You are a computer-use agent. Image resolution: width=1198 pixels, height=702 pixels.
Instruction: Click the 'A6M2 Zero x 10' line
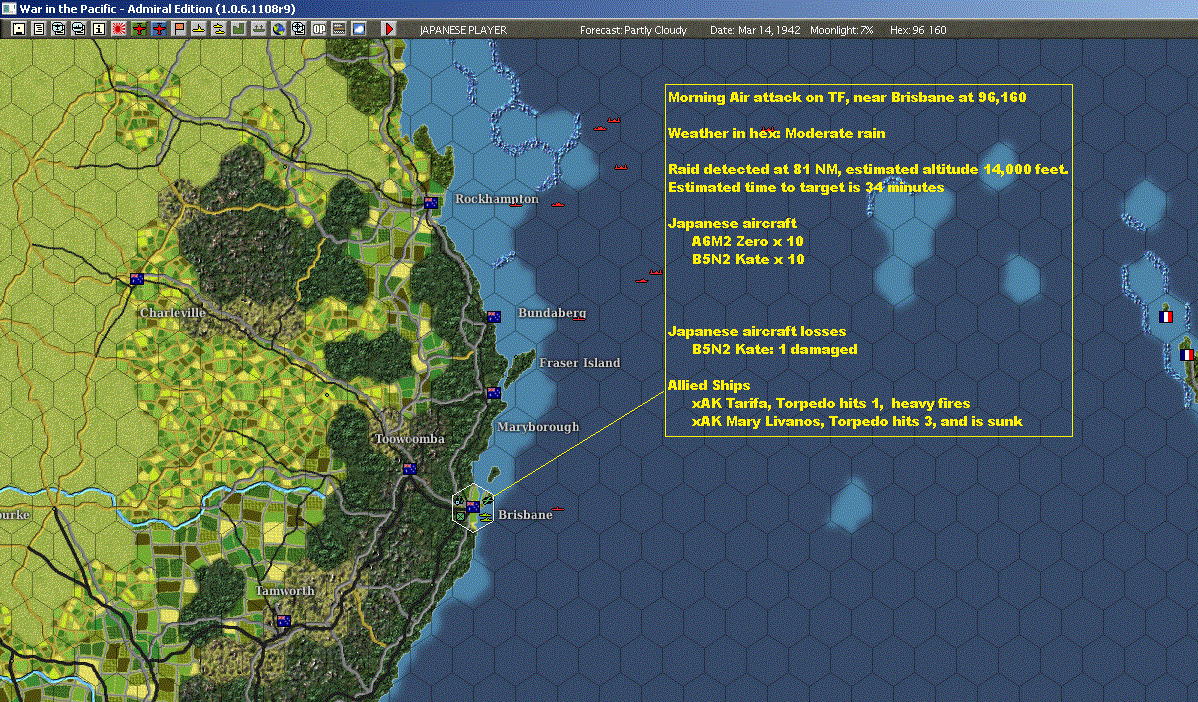(747, 241)
